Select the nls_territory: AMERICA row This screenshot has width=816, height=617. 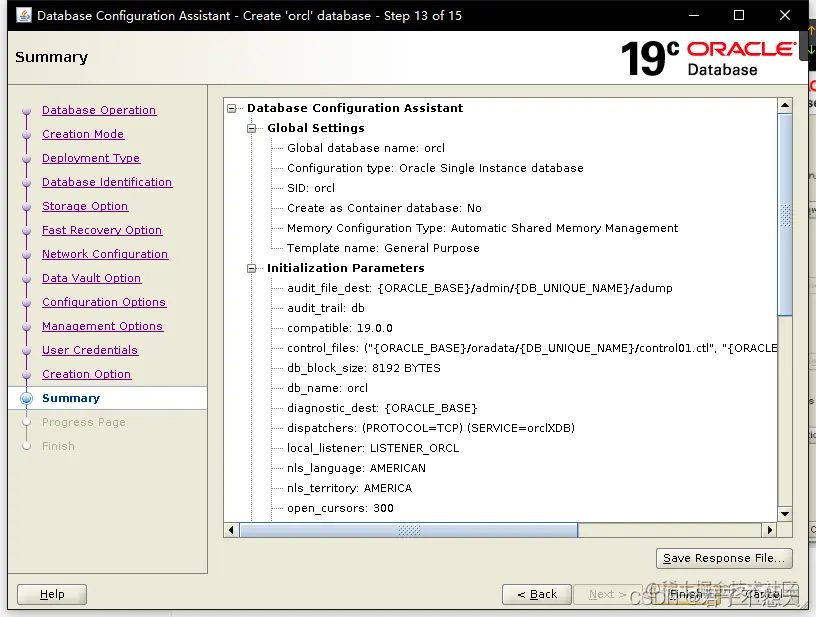[x=350, y=489]
